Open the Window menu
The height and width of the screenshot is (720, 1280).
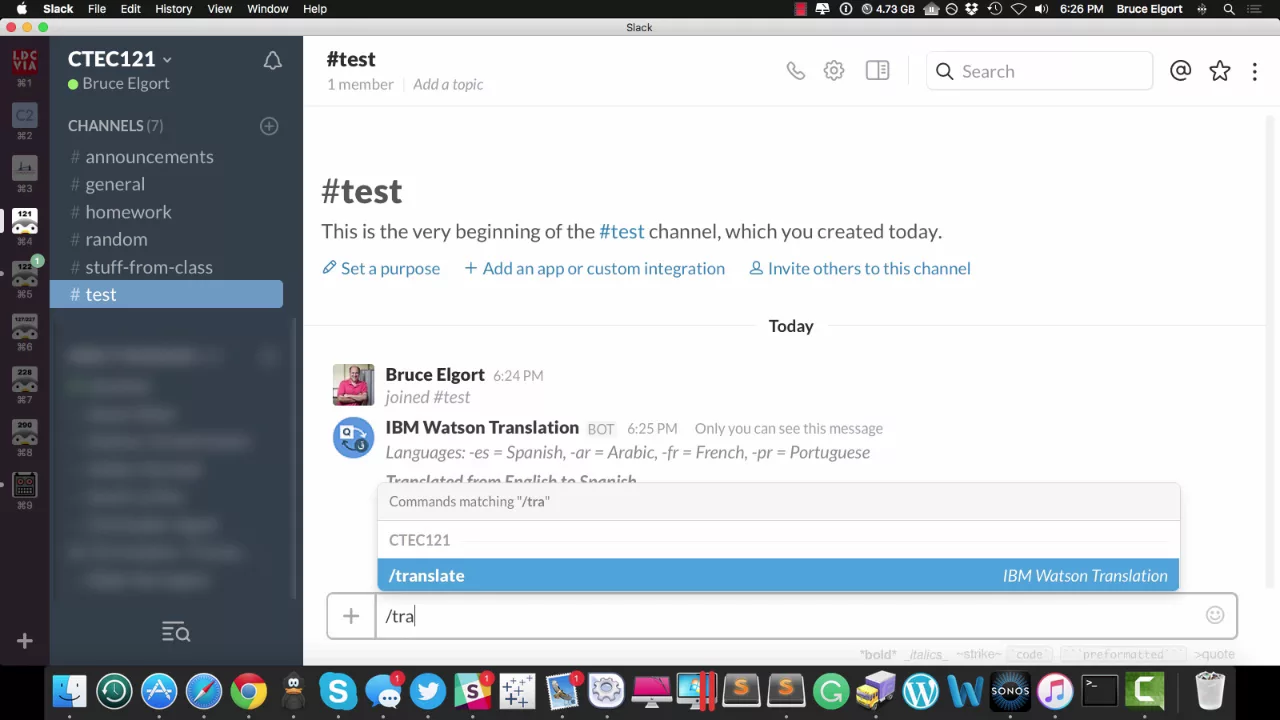coord(268,9)
